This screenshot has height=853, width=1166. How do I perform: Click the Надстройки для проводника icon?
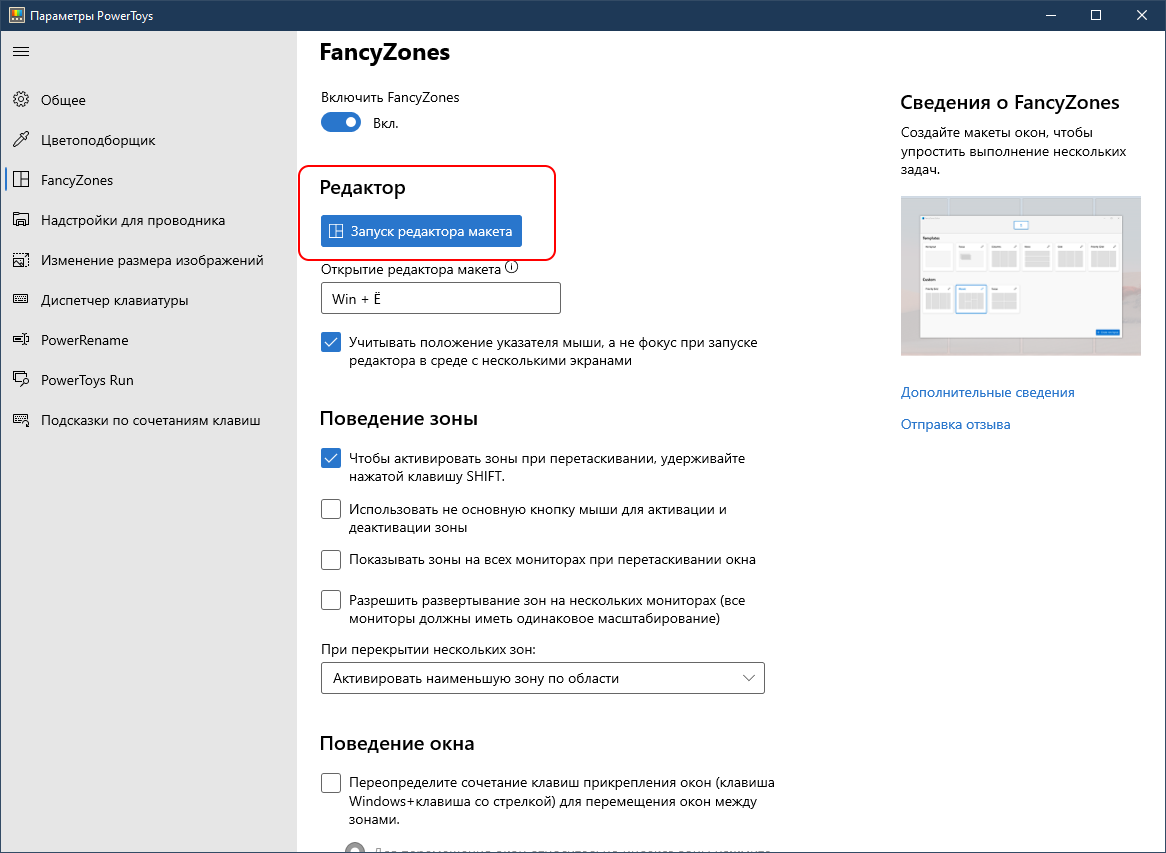[x=21, y=220]
